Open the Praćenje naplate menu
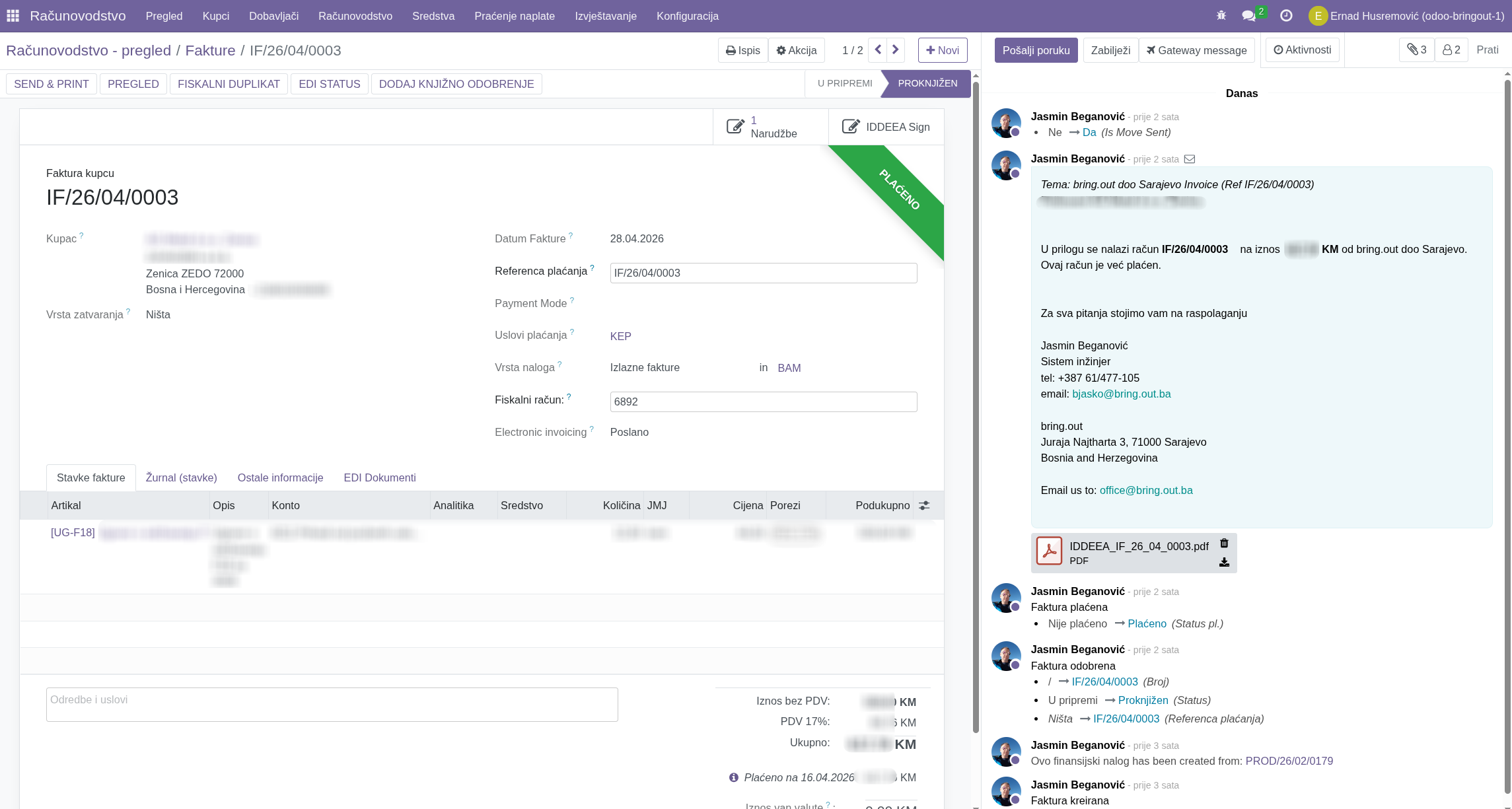 [515, 16]
